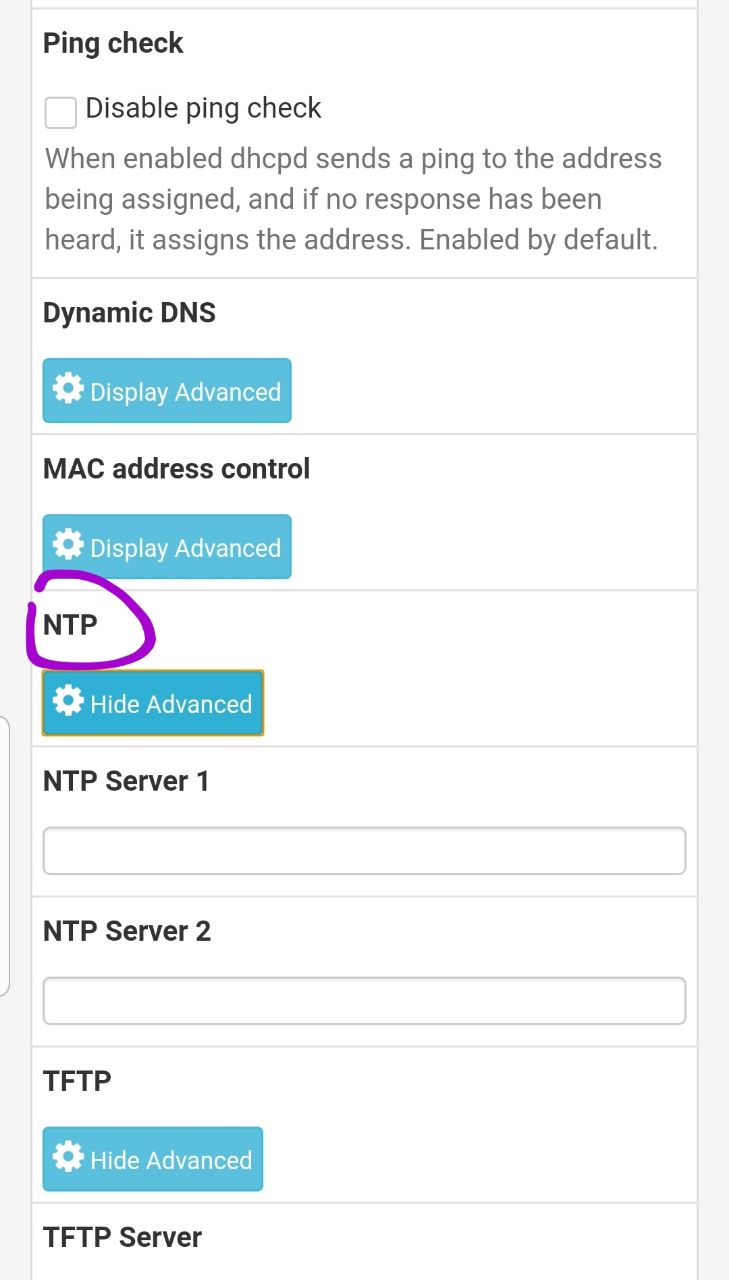Click Hide Advanced under NTP
Image resolution: width=729 pixels, height=1280 pixels.
(x=153, y=703)
